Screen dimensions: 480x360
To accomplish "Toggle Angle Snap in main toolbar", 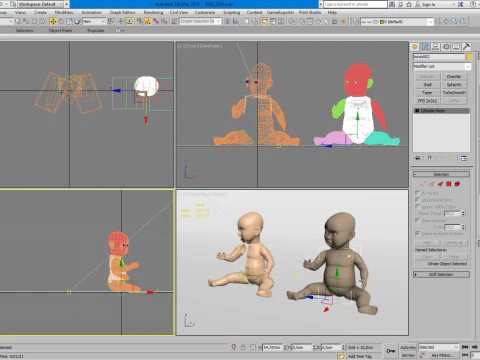I will click(x=148, y=21).
